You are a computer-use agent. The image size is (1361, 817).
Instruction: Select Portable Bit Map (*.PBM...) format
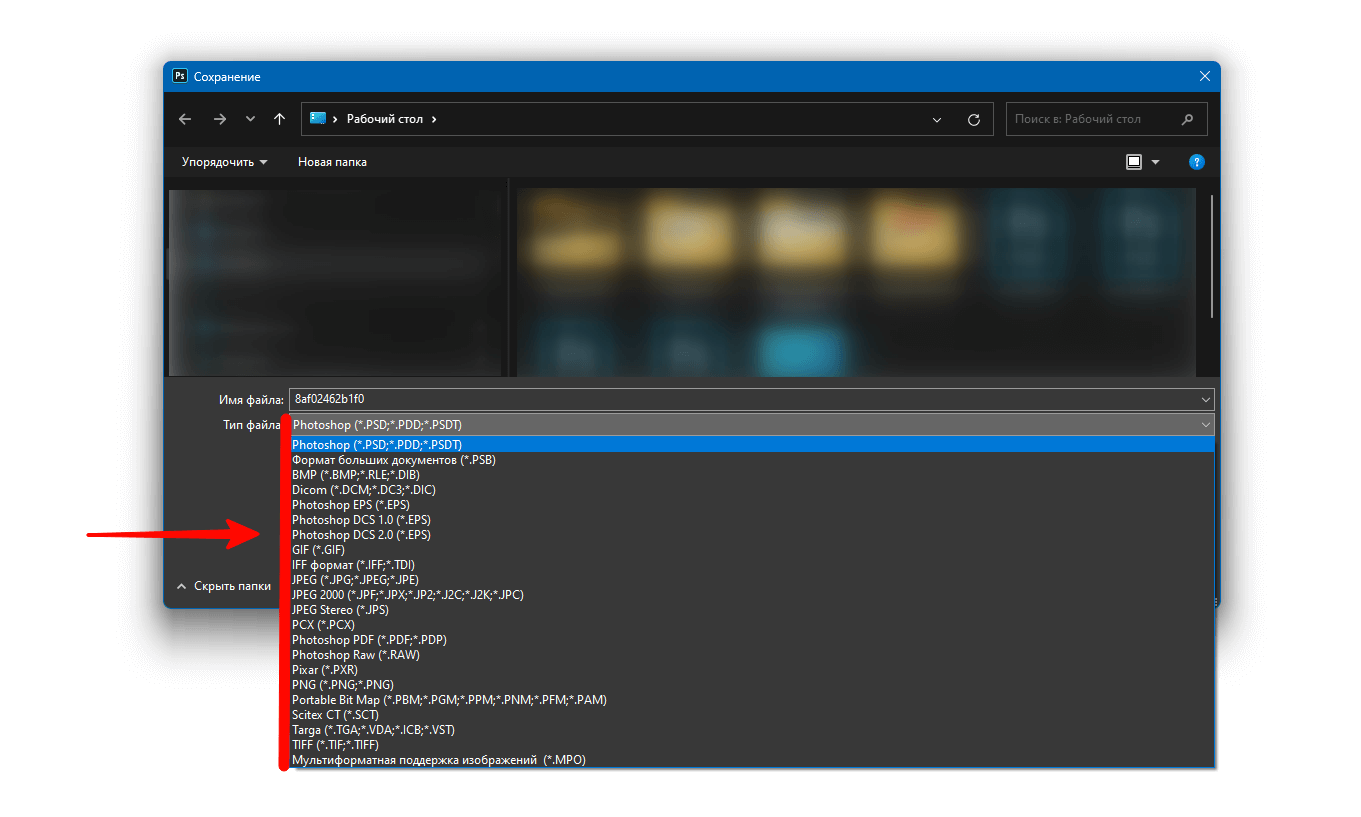click(752, 700)
